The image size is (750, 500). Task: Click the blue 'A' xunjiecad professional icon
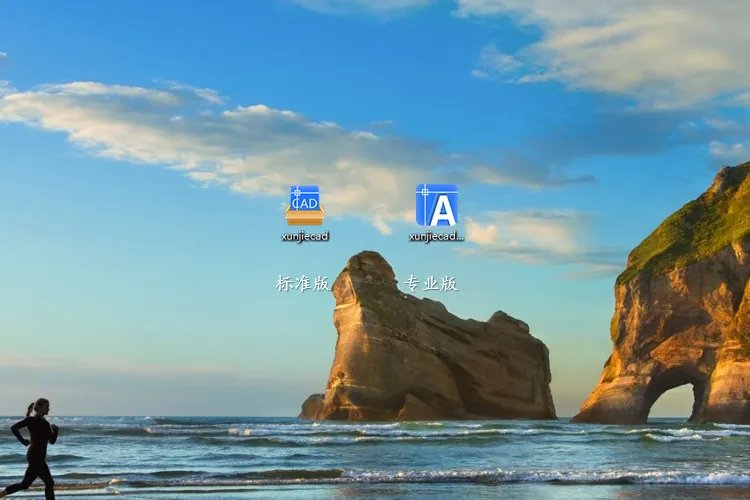point(437,205)
